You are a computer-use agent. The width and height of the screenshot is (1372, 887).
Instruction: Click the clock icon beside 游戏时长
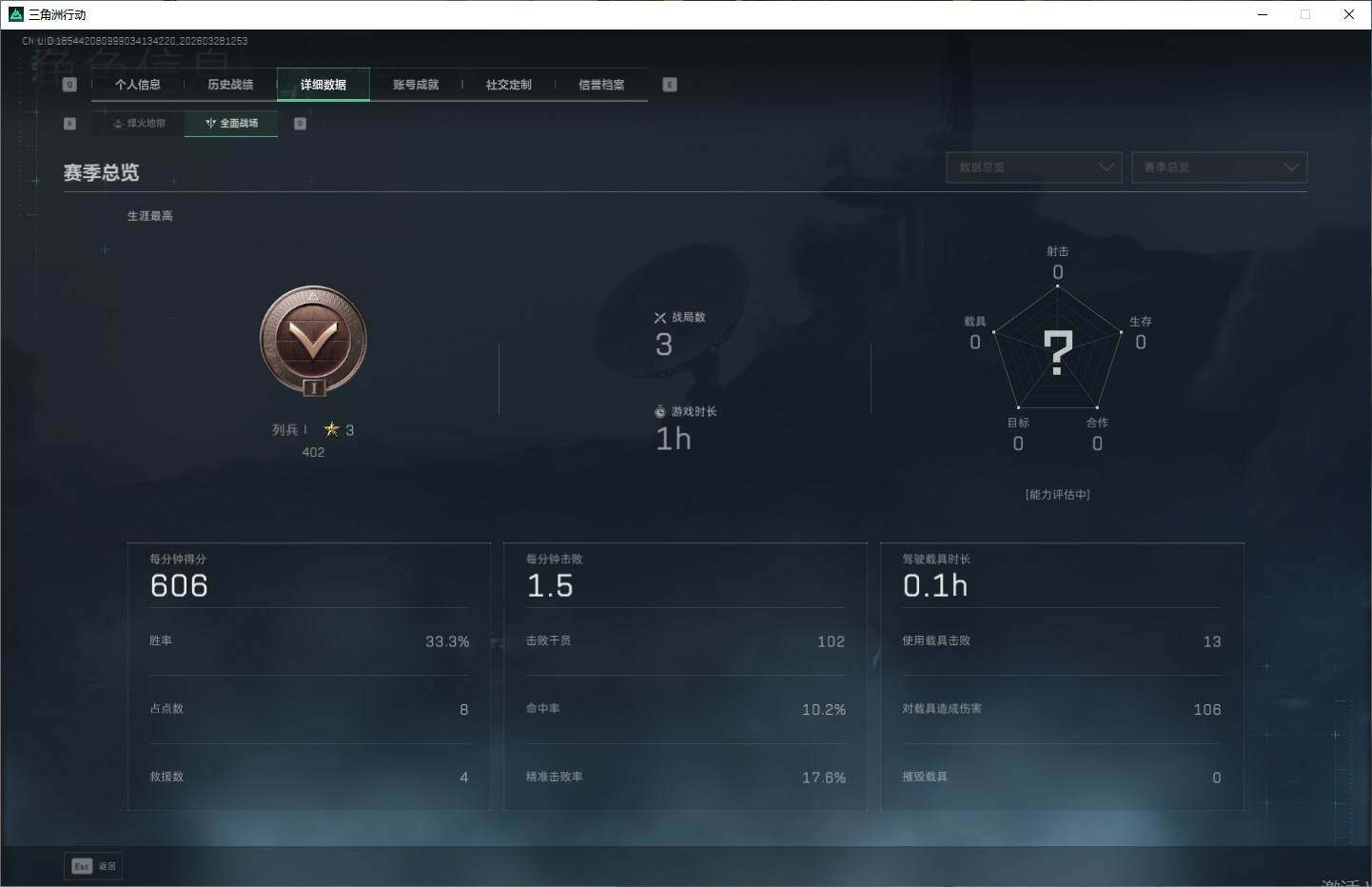coord(660,412)
